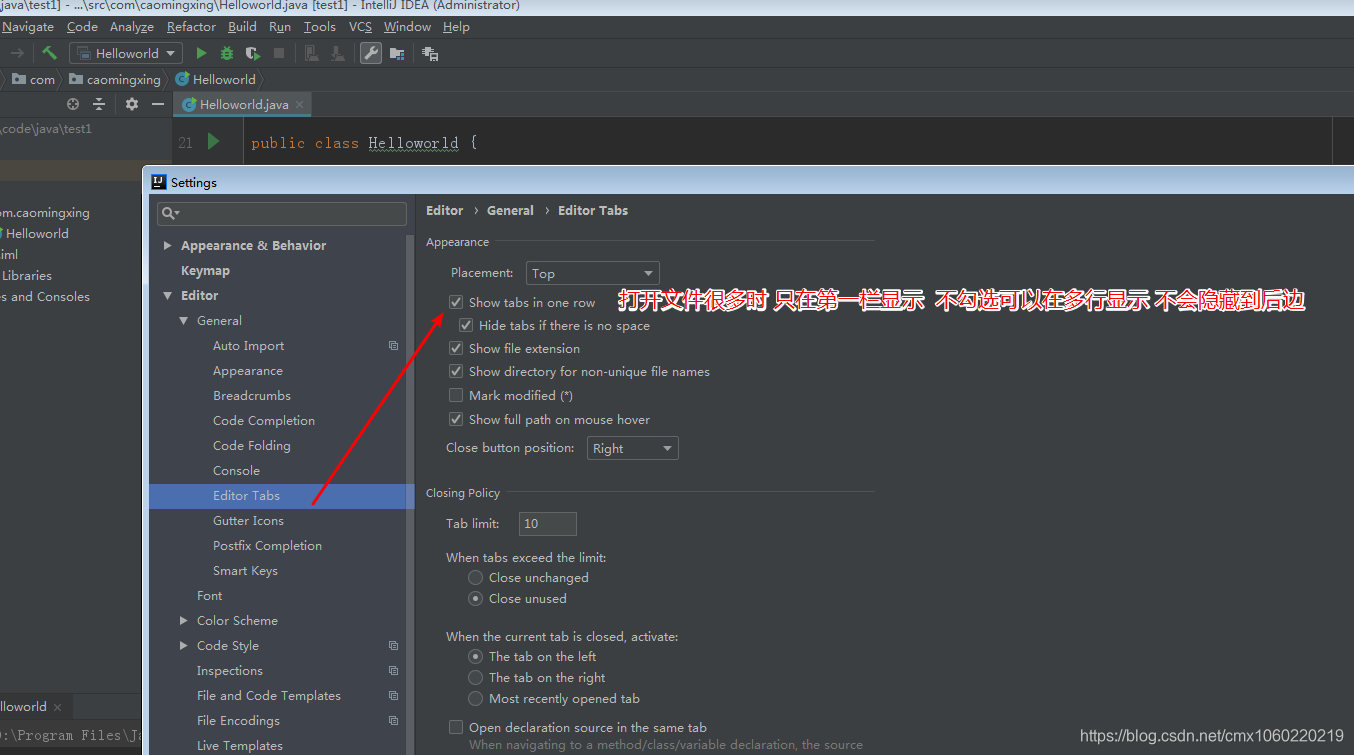Expand the Color Scheme node arrow
This screenshot has height=755, width=1354.
pos(184,621)
